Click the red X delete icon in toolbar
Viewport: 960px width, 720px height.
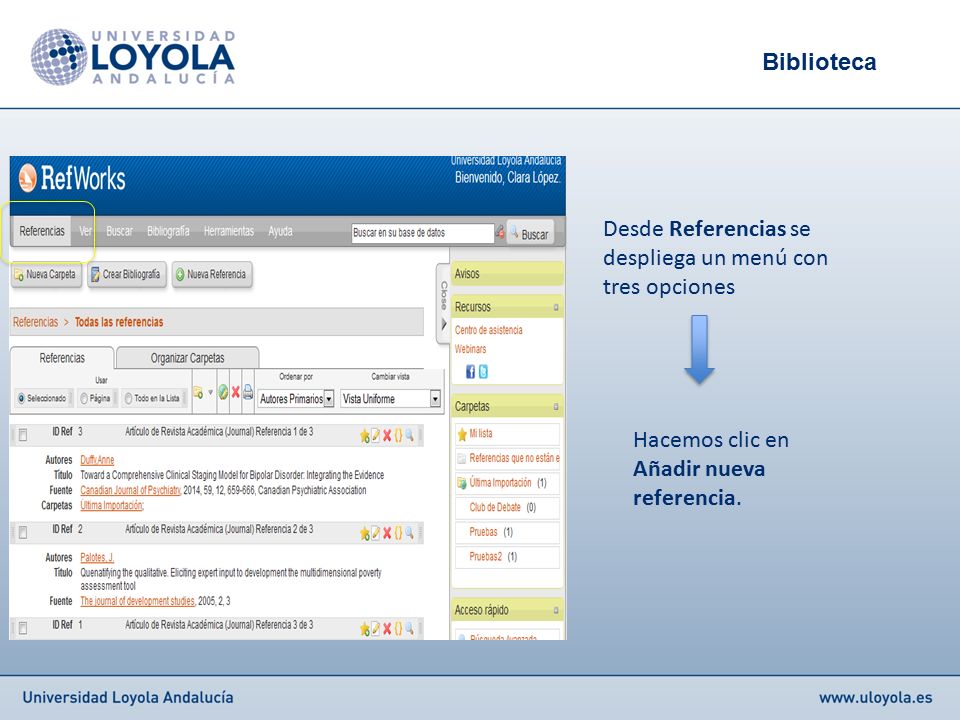[x=236, y=392]
